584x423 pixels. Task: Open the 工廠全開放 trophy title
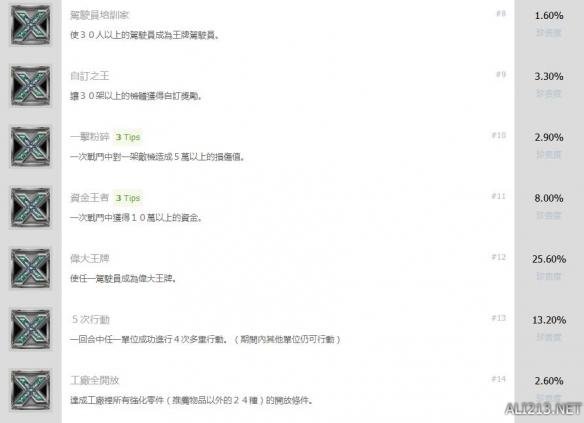(x=95, y=380)
